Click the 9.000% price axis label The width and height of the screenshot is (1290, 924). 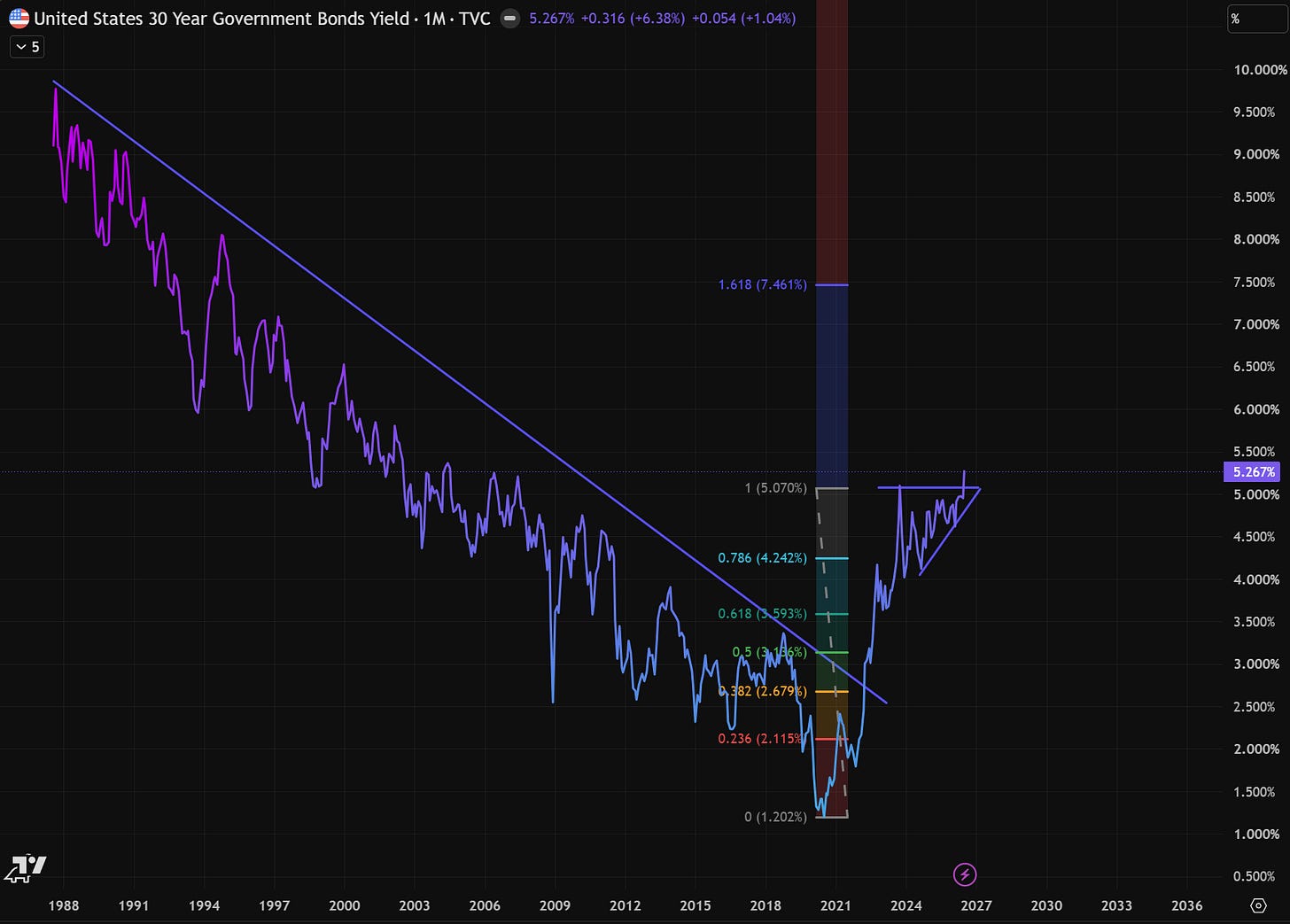tap(1256, 154)
